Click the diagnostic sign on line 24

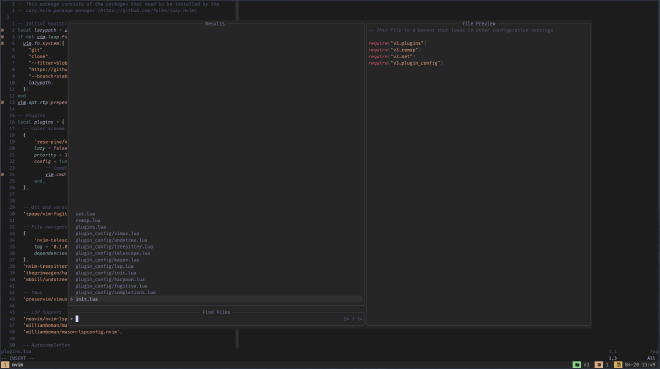pos(3,174)
